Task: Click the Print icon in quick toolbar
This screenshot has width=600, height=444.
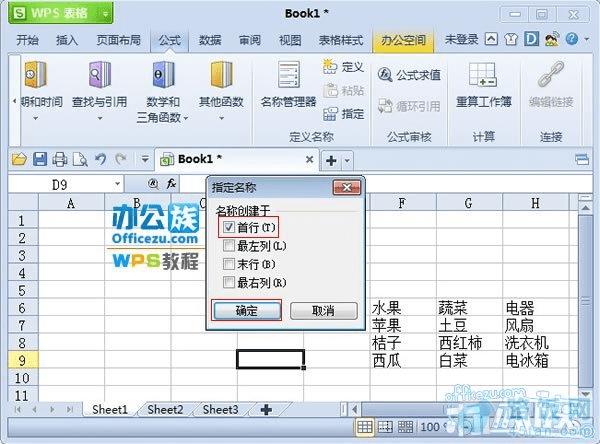Action: click(x=60, y=159)
